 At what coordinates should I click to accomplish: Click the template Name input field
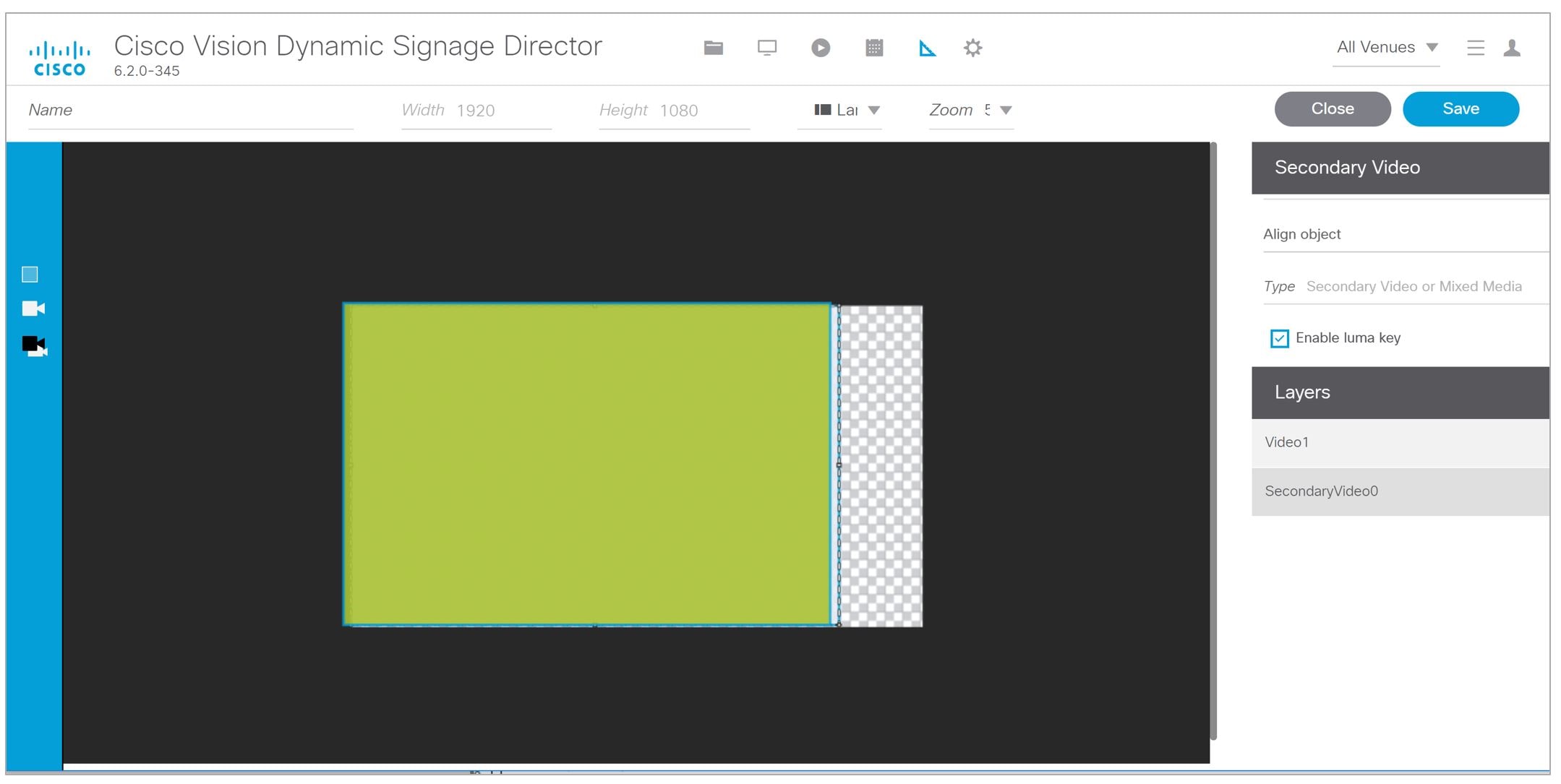(191, 111)
